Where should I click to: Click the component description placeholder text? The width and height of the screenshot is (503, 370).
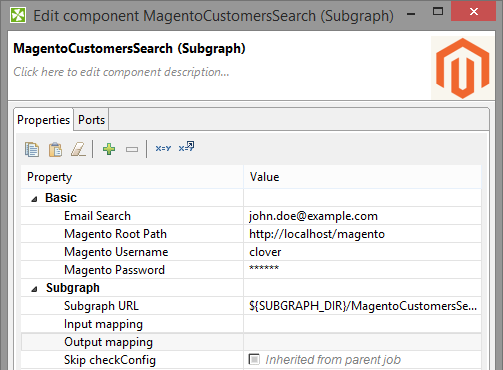tap(121, 72)
